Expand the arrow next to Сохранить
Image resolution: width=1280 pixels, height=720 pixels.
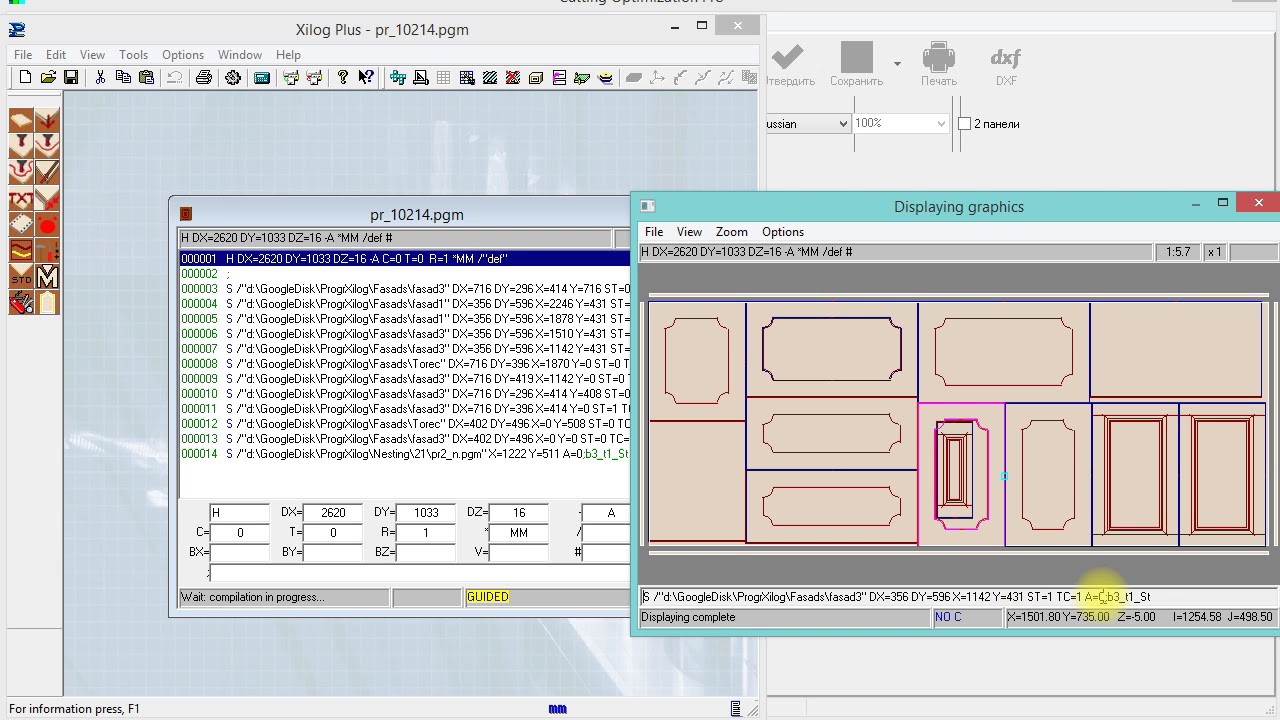(897, 64)
